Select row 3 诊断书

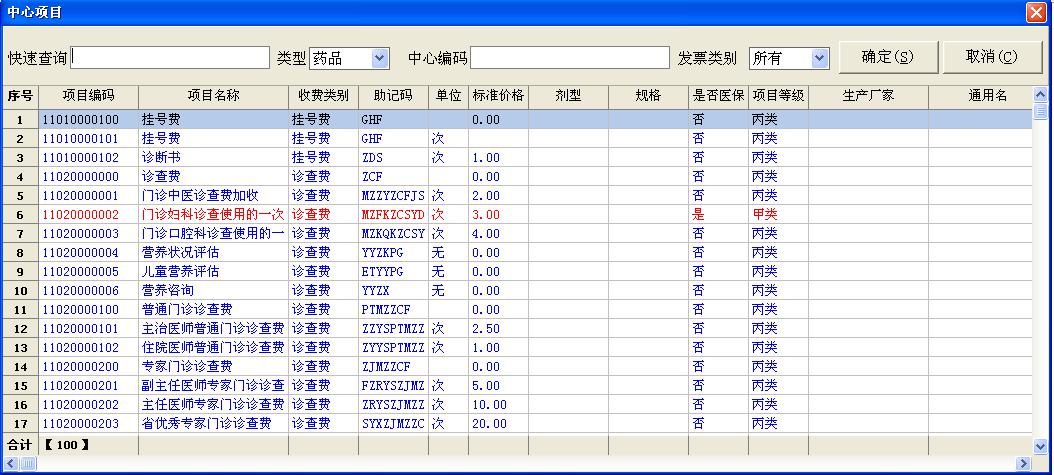pyautogui.click(x=213, y=158)
